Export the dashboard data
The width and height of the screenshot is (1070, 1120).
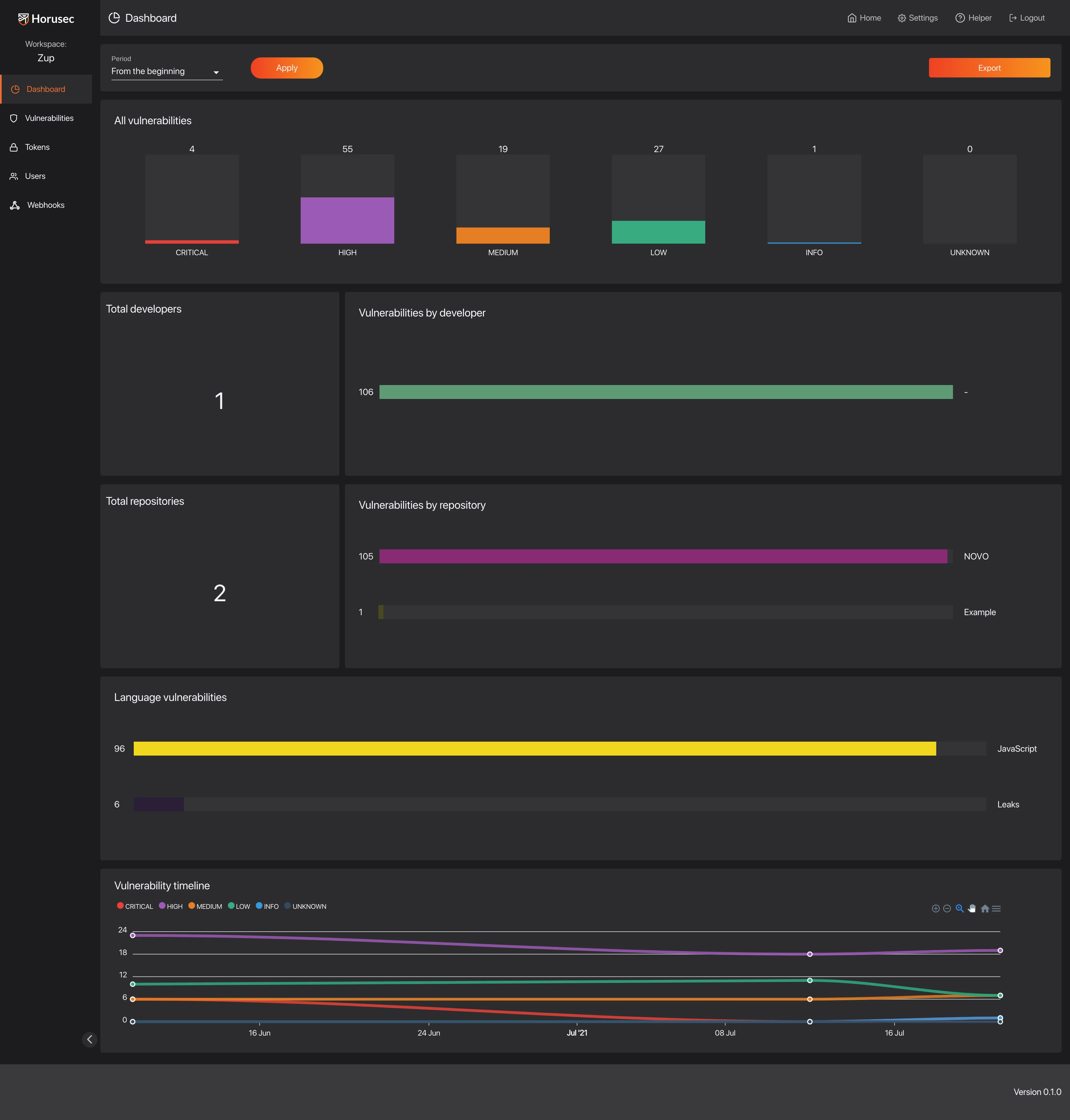[989, 67]
